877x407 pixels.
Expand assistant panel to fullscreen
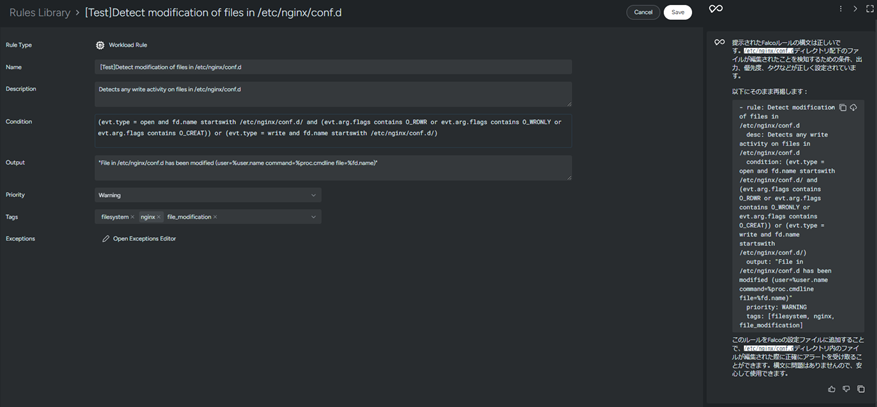(x=869, y=9)
